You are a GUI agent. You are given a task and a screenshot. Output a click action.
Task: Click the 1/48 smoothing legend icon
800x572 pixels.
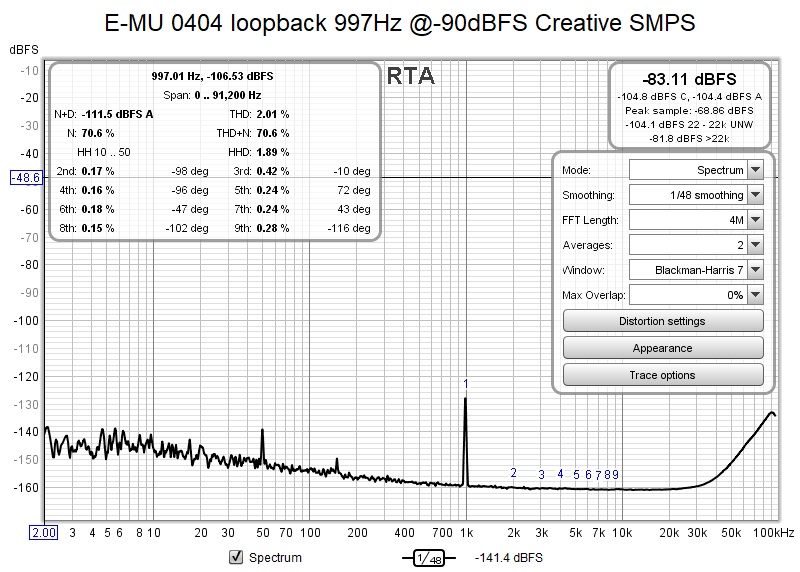pos(429,558)
